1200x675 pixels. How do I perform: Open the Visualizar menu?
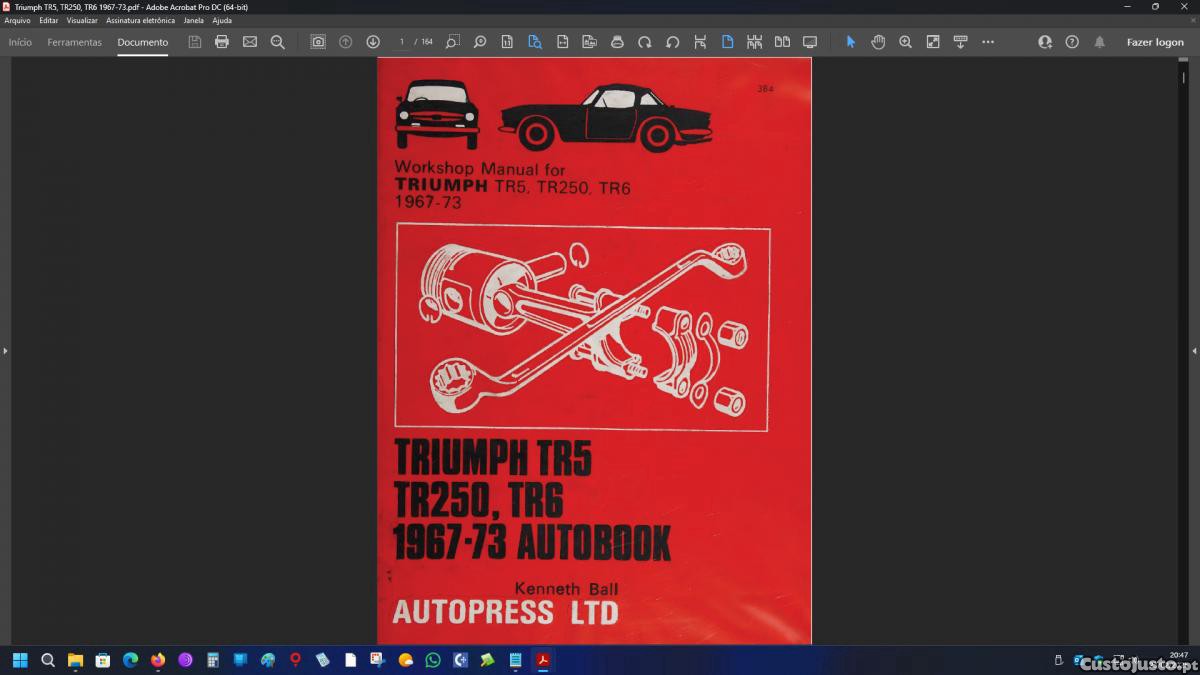pos(82,20)
